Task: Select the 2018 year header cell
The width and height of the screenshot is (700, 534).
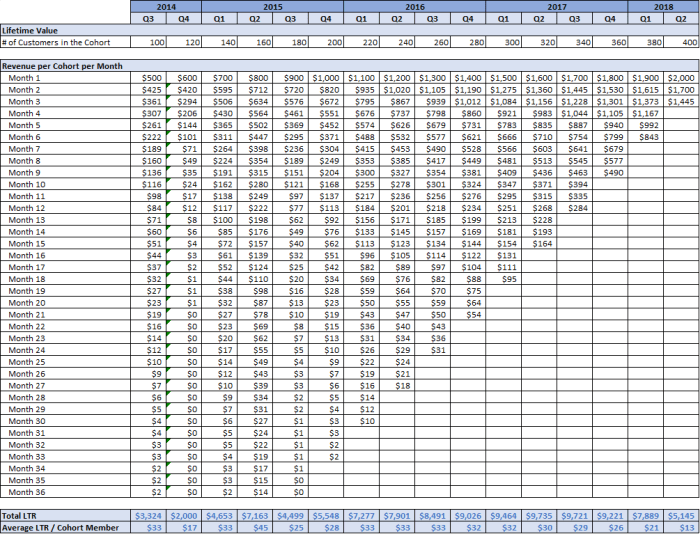Action: (662, 6)
